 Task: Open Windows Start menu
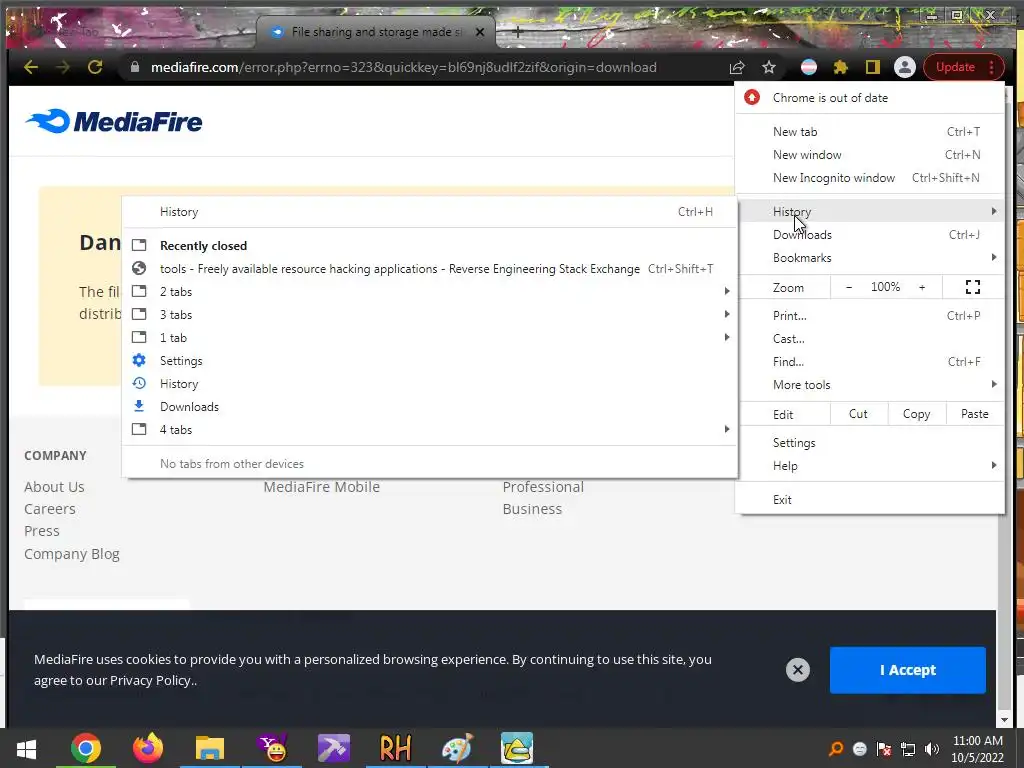pyautogui.click(x=26, y=748)
